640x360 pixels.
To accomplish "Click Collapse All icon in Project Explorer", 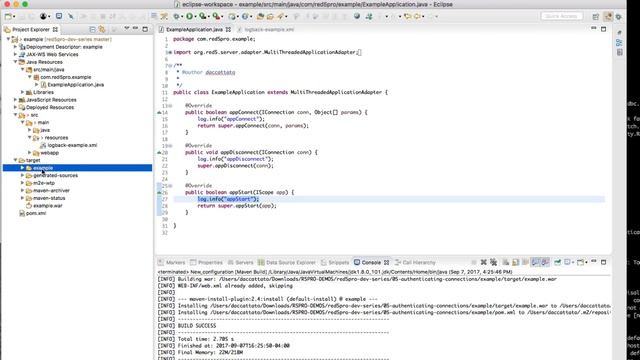I will tap(93, 29).
